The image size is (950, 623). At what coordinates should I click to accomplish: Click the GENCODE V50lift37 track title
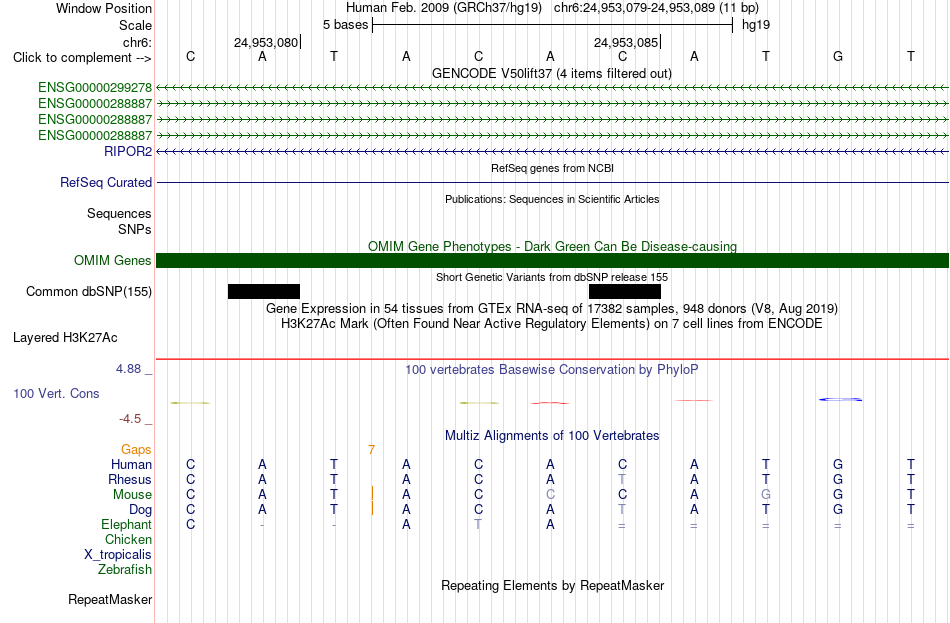[x=551, y=73]
